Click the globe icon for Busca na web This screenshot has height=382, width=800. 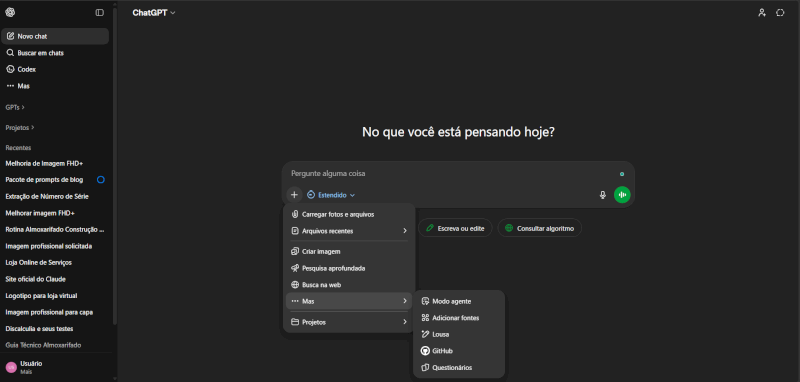pos(294,285)
